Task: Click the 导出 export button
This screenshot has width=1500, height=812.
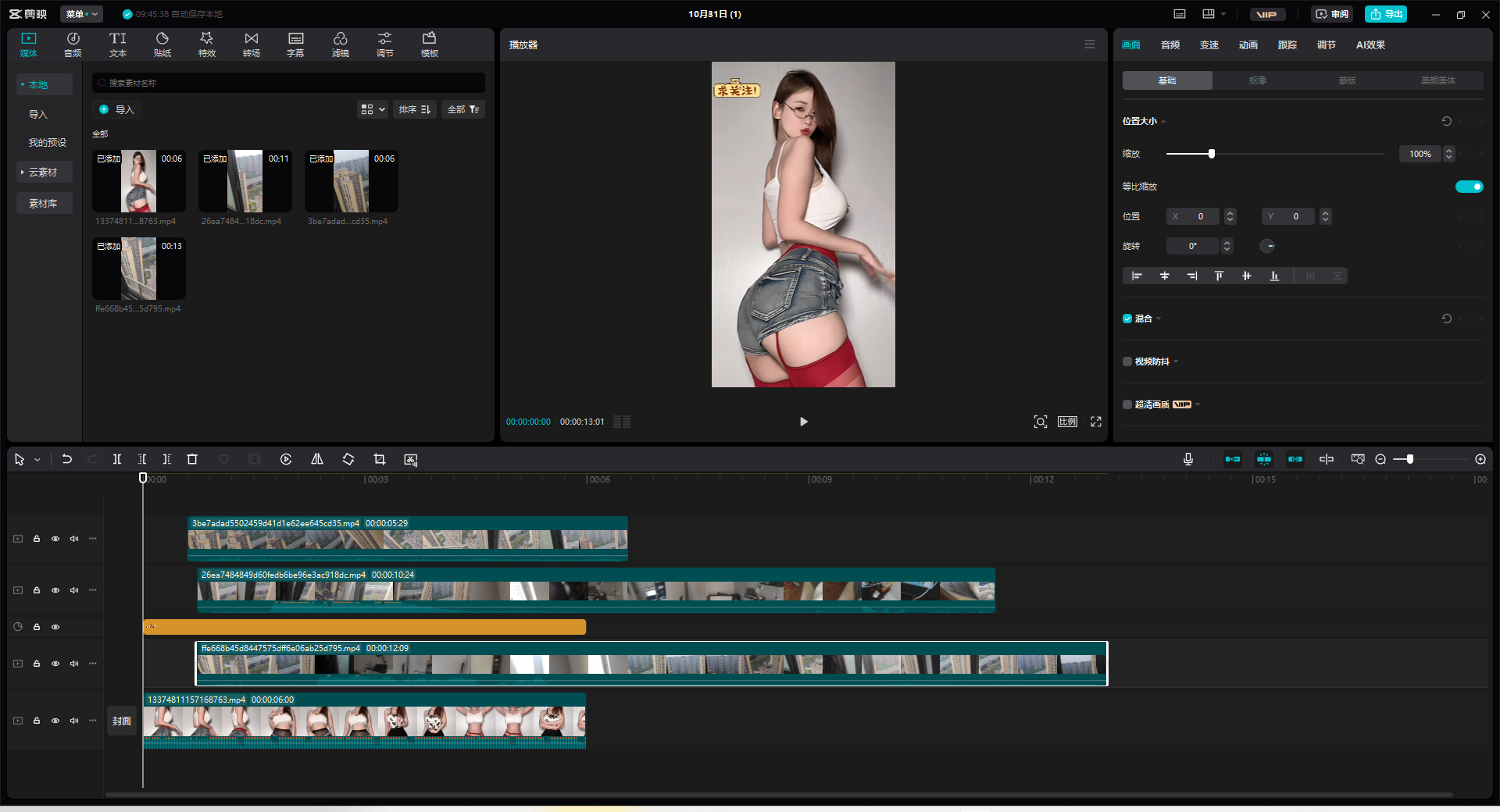Action: pyautogui.click(x=1386, y=14)
